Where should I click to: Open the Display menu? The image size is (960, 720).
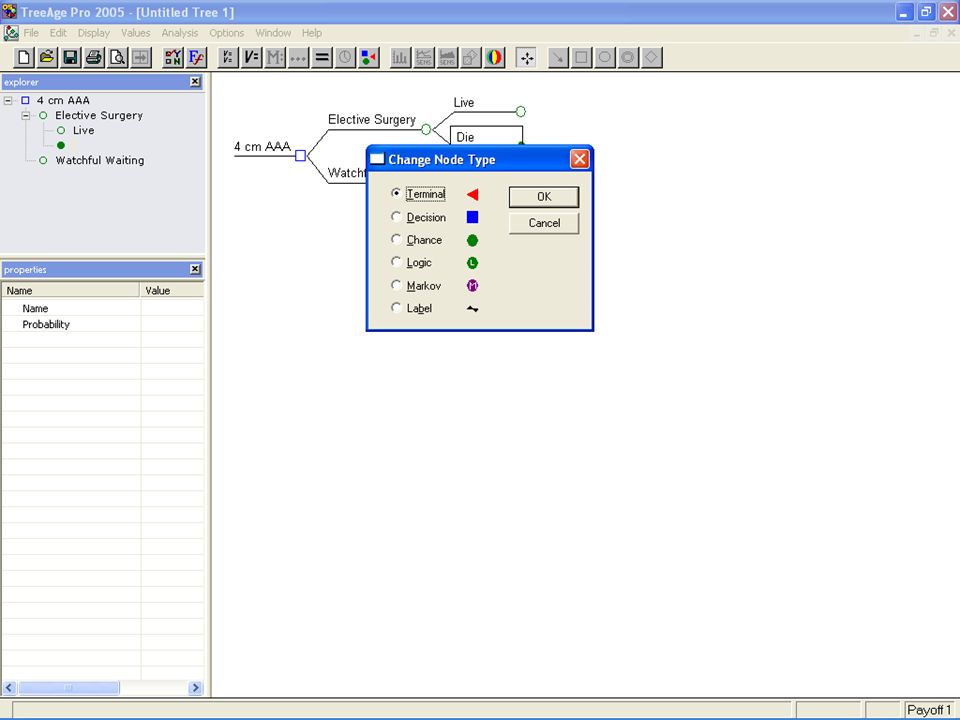coord(94,33)
